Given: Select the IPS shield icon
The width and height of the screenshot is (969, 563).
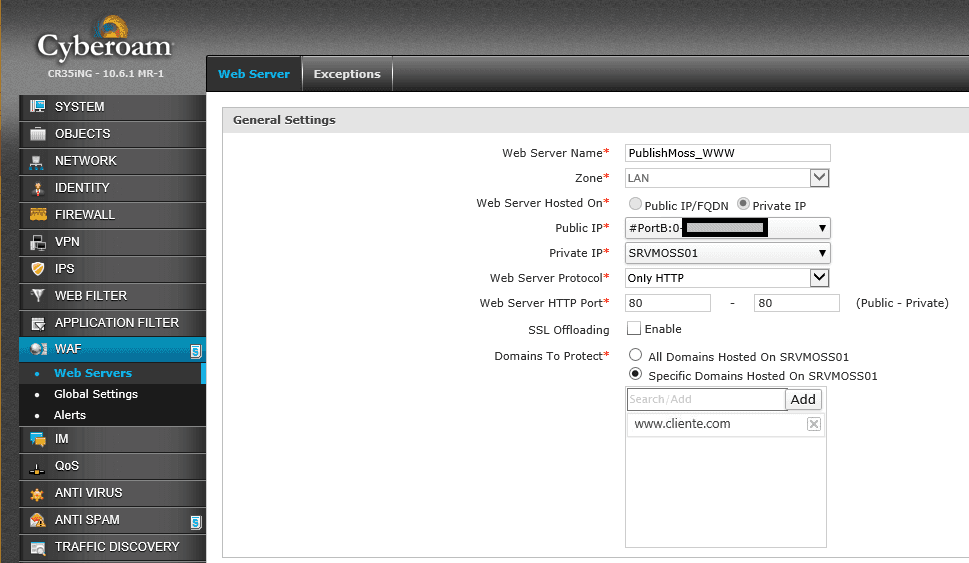Looking at the screenshot, I should tap(38, 268).
